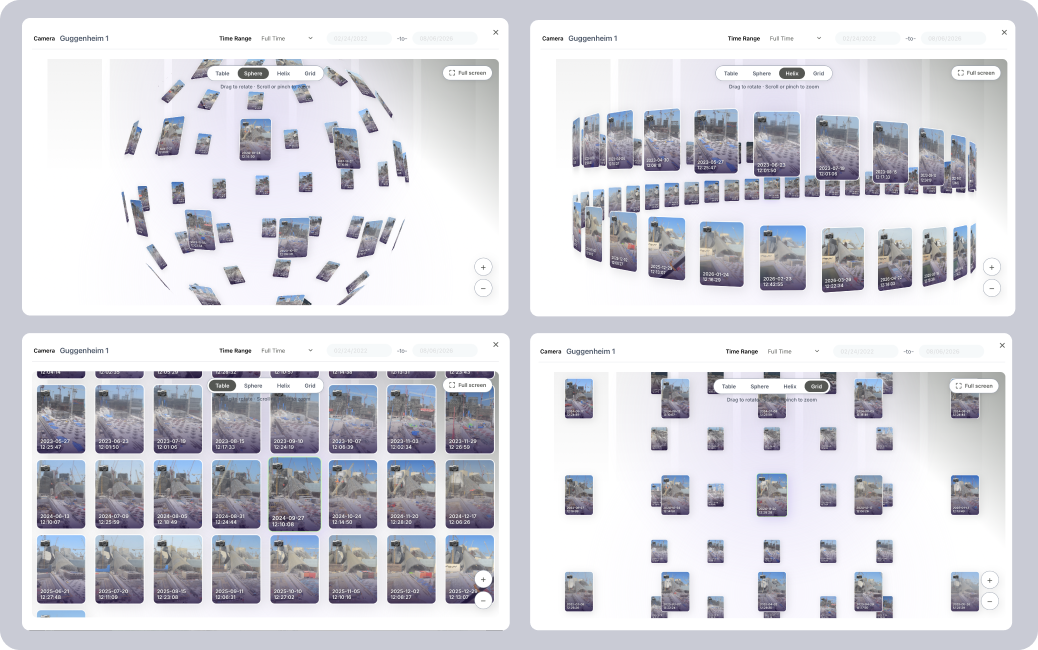Select Helix tab in Grid-view panel
This screenshot has width=1038, height=650.
pyautogui.click(x=790, y=387)
